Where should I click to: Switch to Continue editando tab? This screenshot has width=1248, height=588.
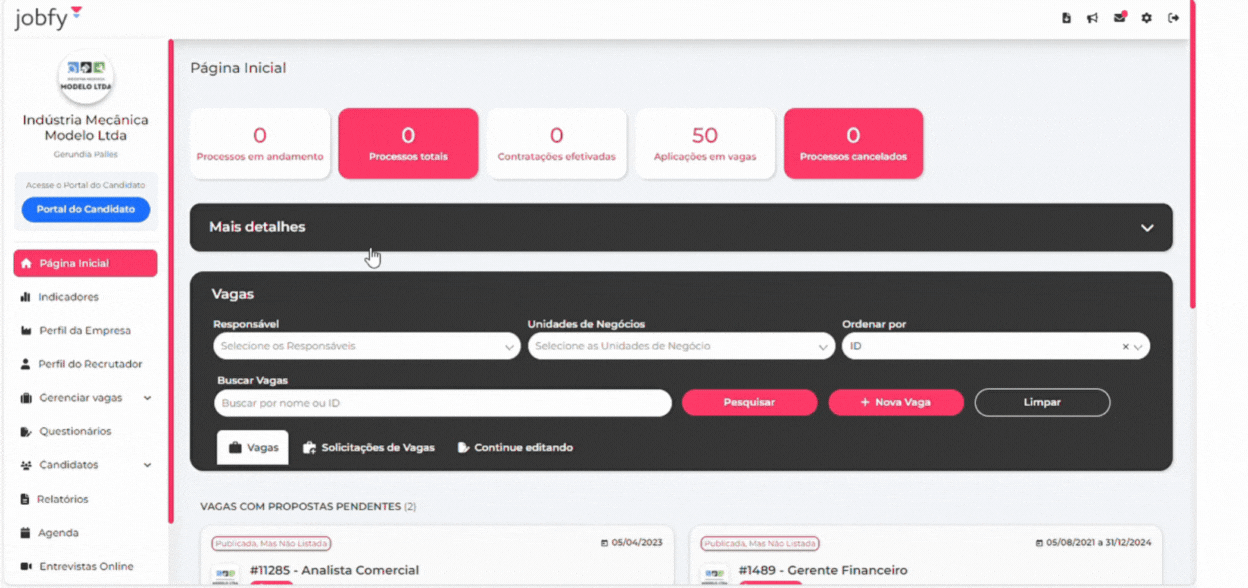click(x=515, y=448)
